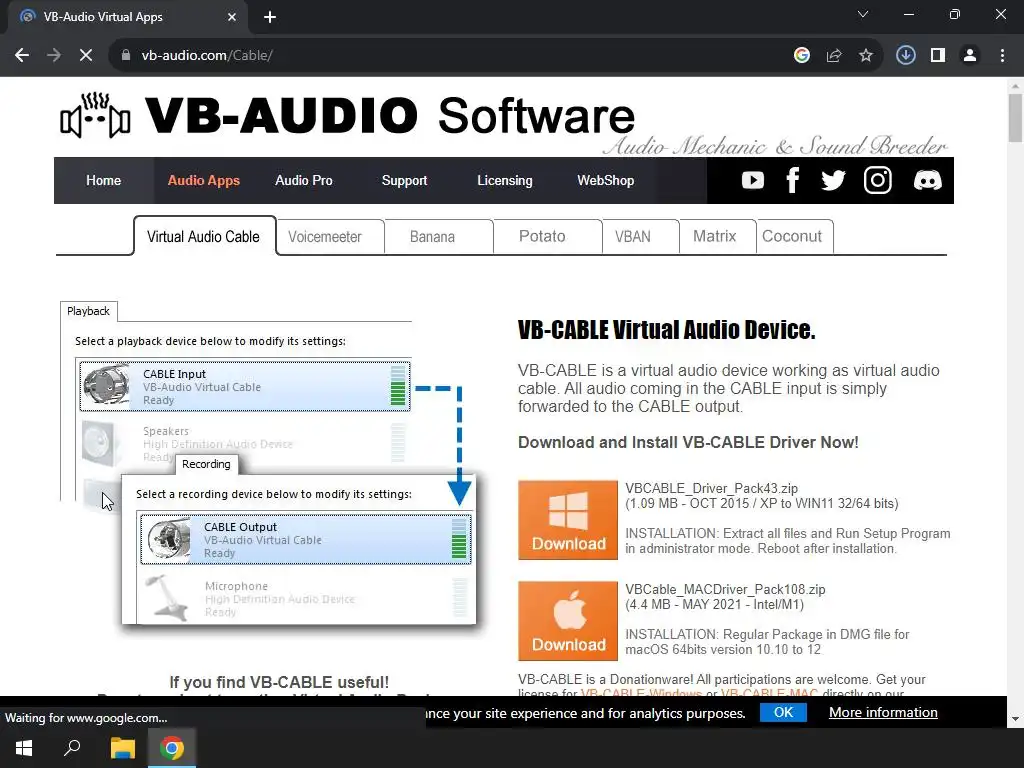Click the VB-AUDIO Software title banner
The width and height of the screenshot is (1024, 768).
click(x=390, y=115)
